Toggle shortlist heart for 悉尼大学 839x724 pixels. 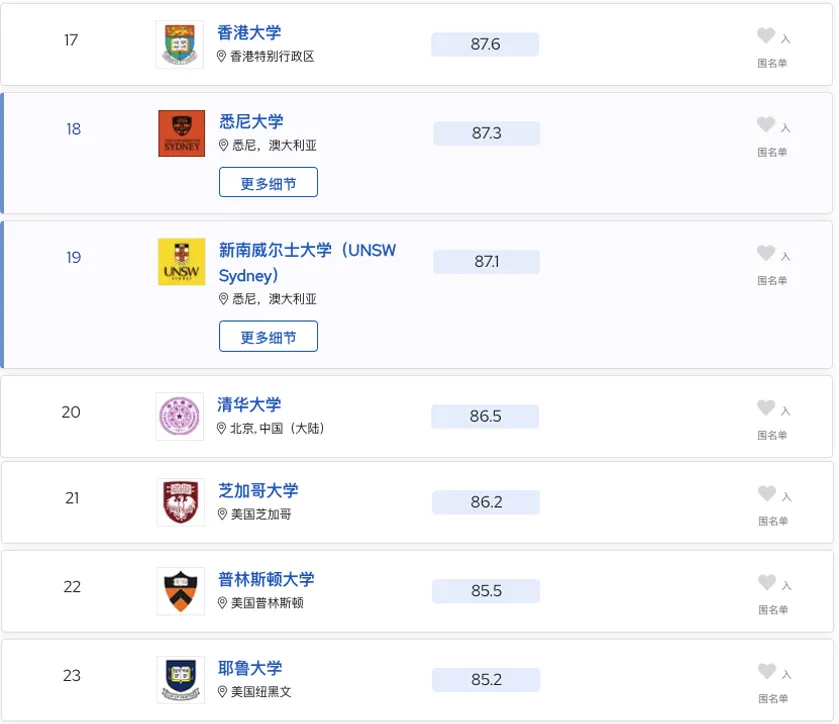coord(766,125)
